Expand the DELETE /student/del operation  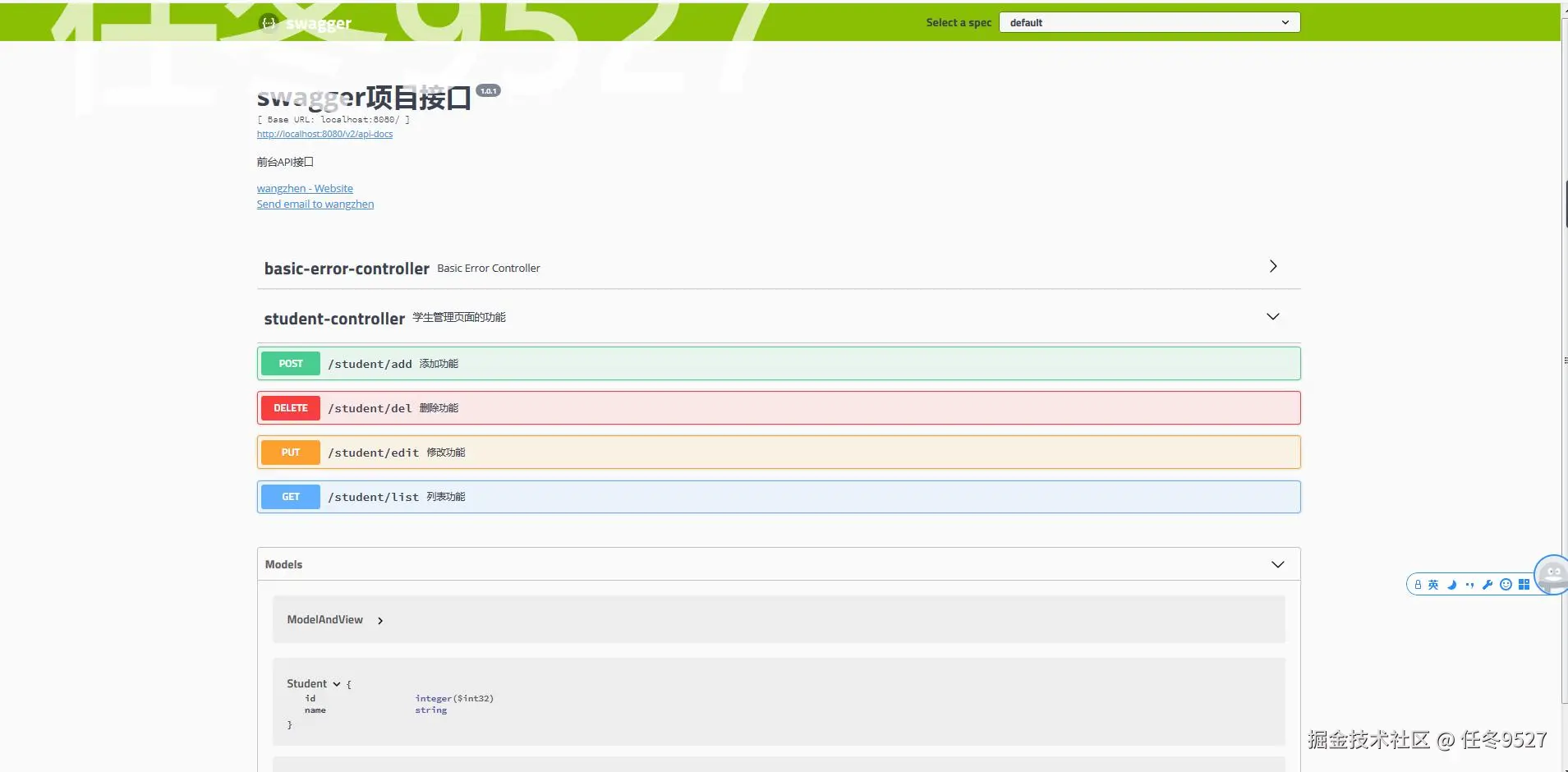[x=779, y=408]
